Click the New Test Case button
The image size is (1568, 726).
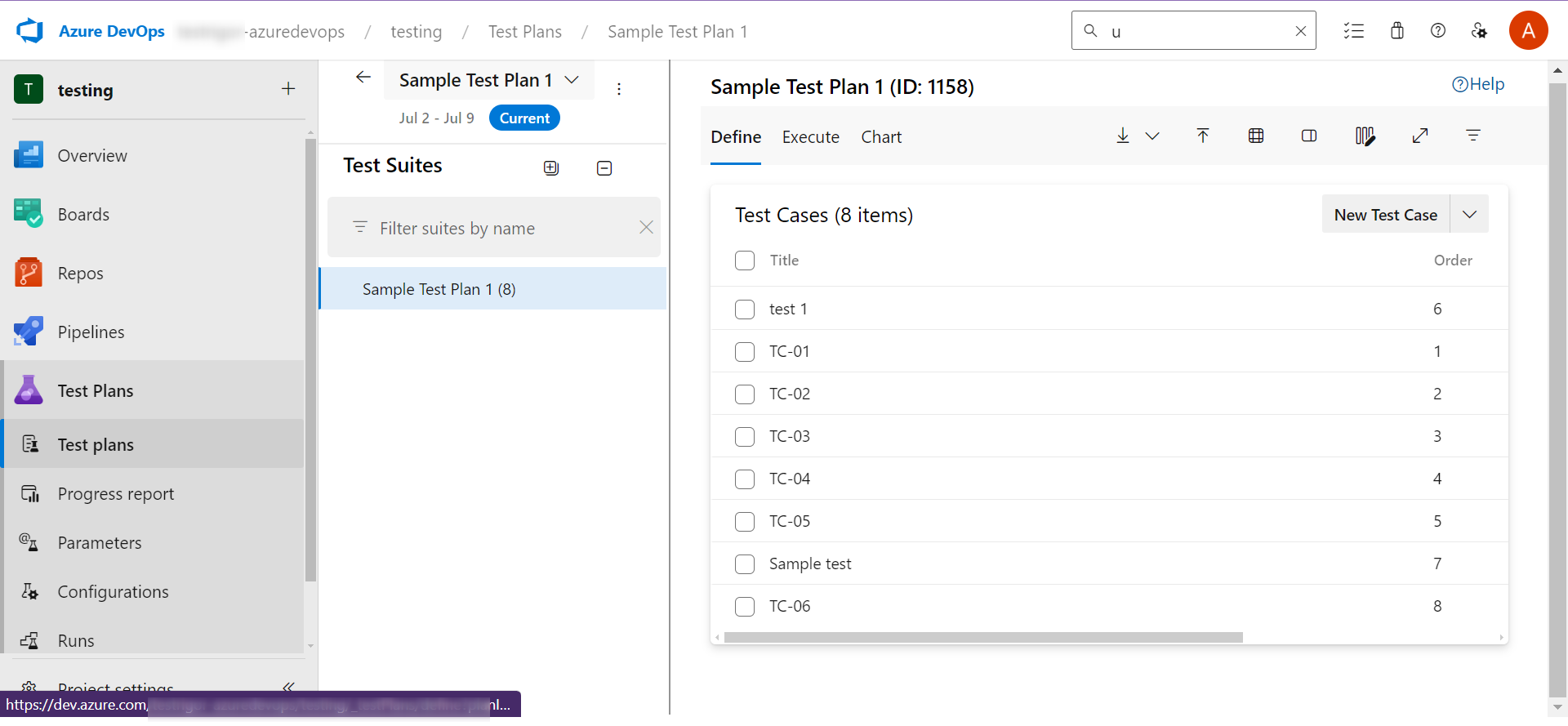[x=1385, y=215]
